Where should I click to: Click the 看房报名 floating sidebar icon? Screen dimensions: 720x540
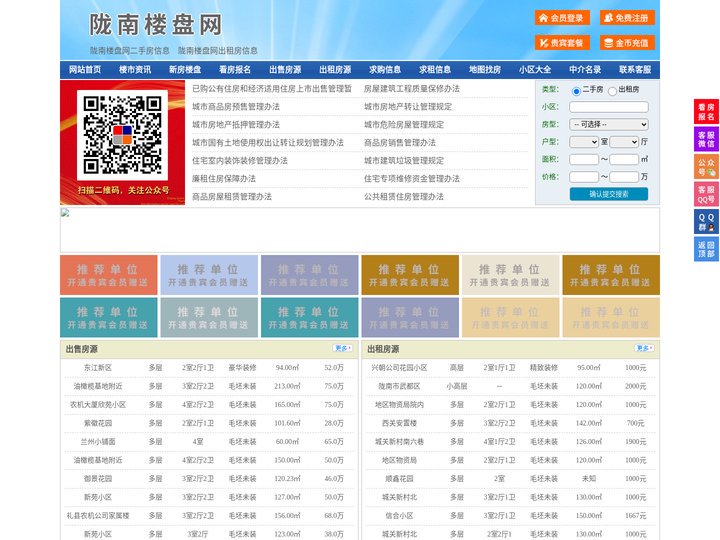(x=706, y=112)
